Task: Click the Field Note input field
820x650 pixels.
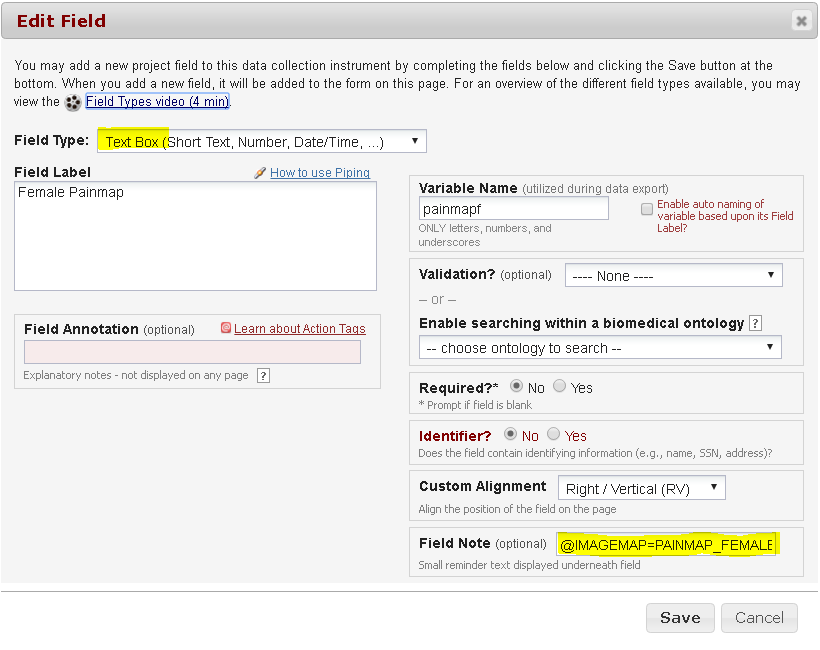Action: (x=666, y=545)
